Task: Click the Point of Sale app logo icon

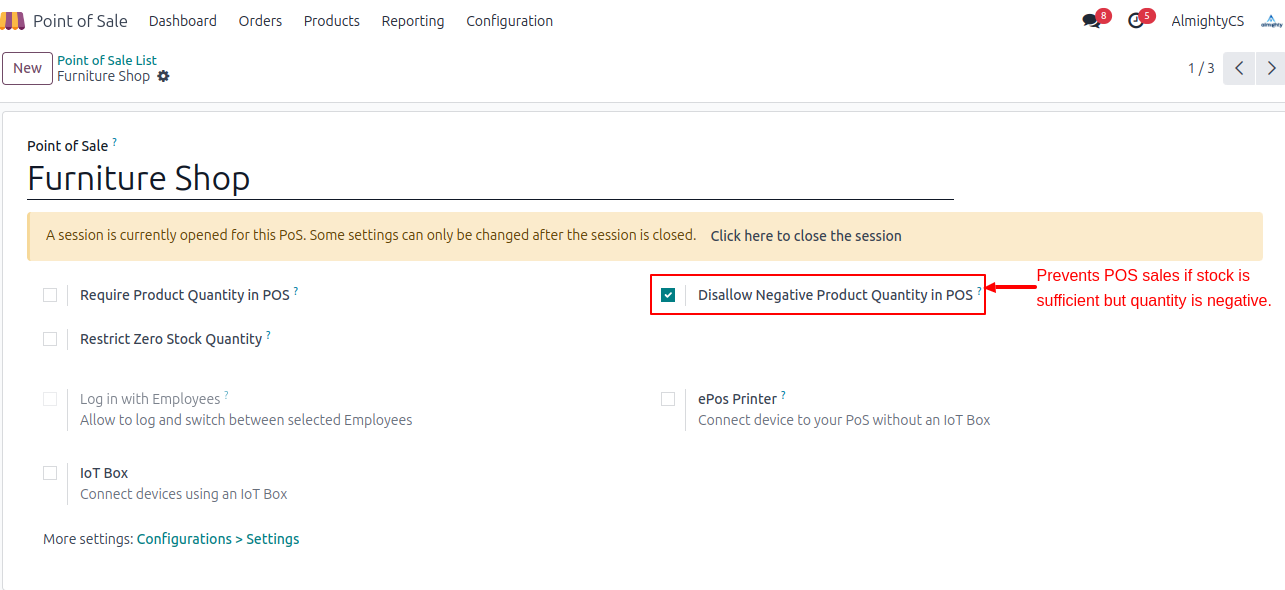Action: point(13,21)
